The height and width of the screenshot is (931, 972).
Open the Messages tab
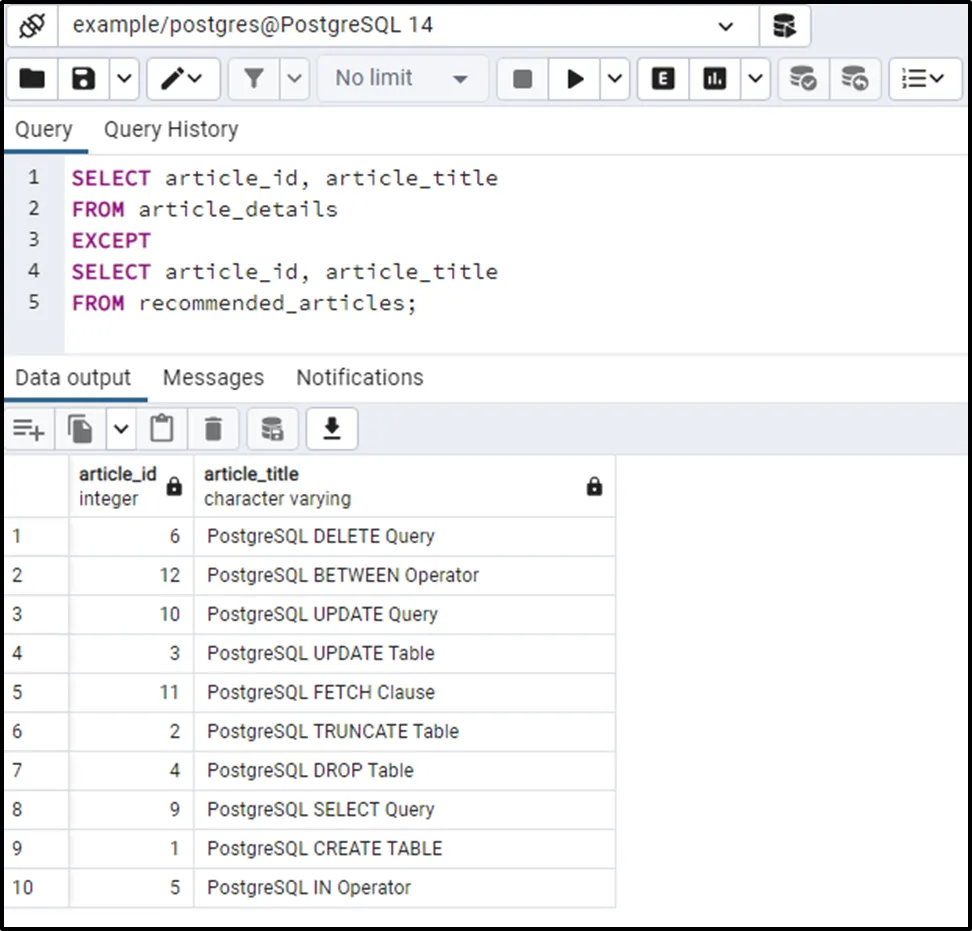click(x=213, y=377)
